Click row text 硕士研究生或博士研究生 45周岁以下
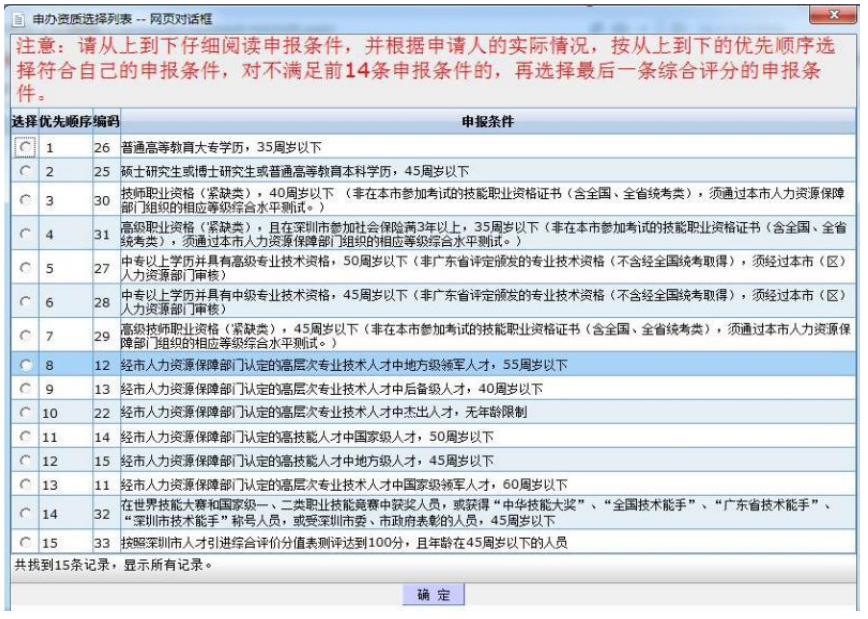Viewport: 868px width, 619px height. [295, 171]
